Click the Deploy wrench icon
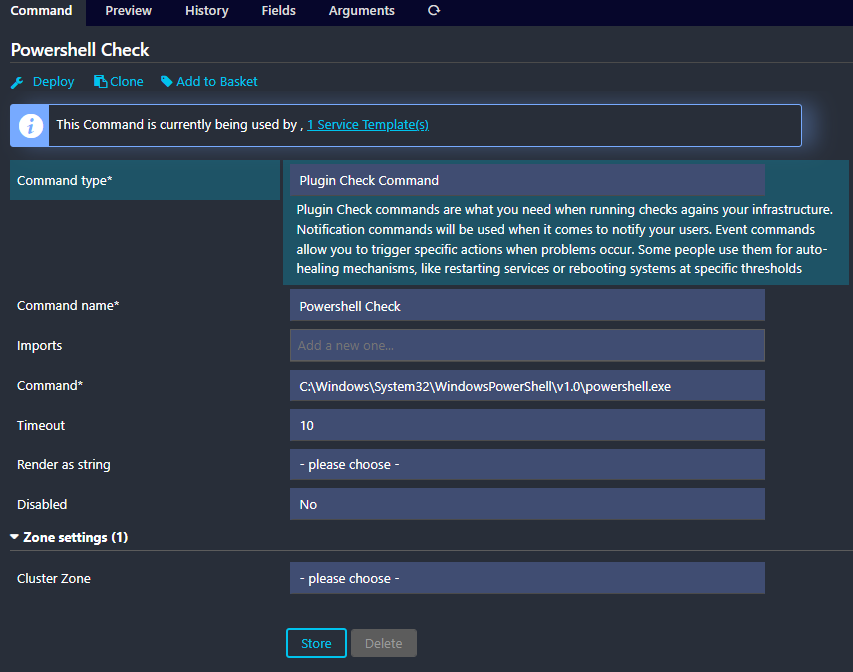Image resolution: width=853 pixels, height=672 pixels. tap(17, 82)
